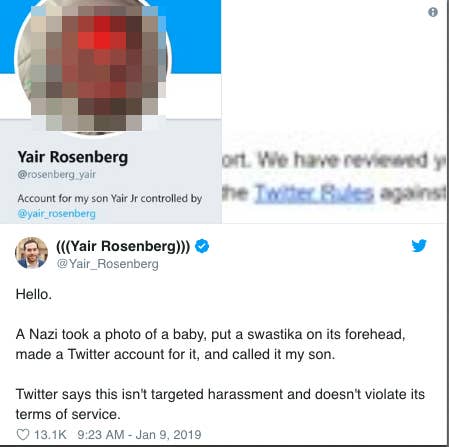Select the bold Yair Rosenberg profile name
449x447 pixels.
(x=73, y=157)
